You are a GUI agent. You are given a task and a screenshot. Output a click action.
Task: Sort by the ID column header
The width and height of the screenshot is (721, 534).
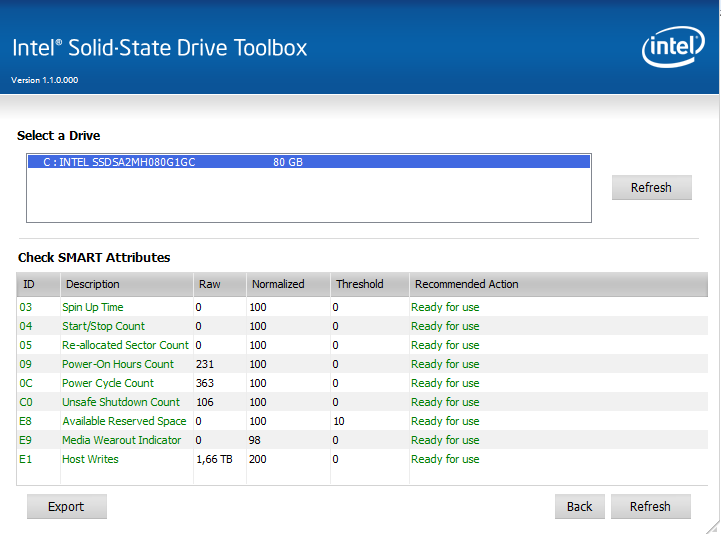tap(38, 284)
